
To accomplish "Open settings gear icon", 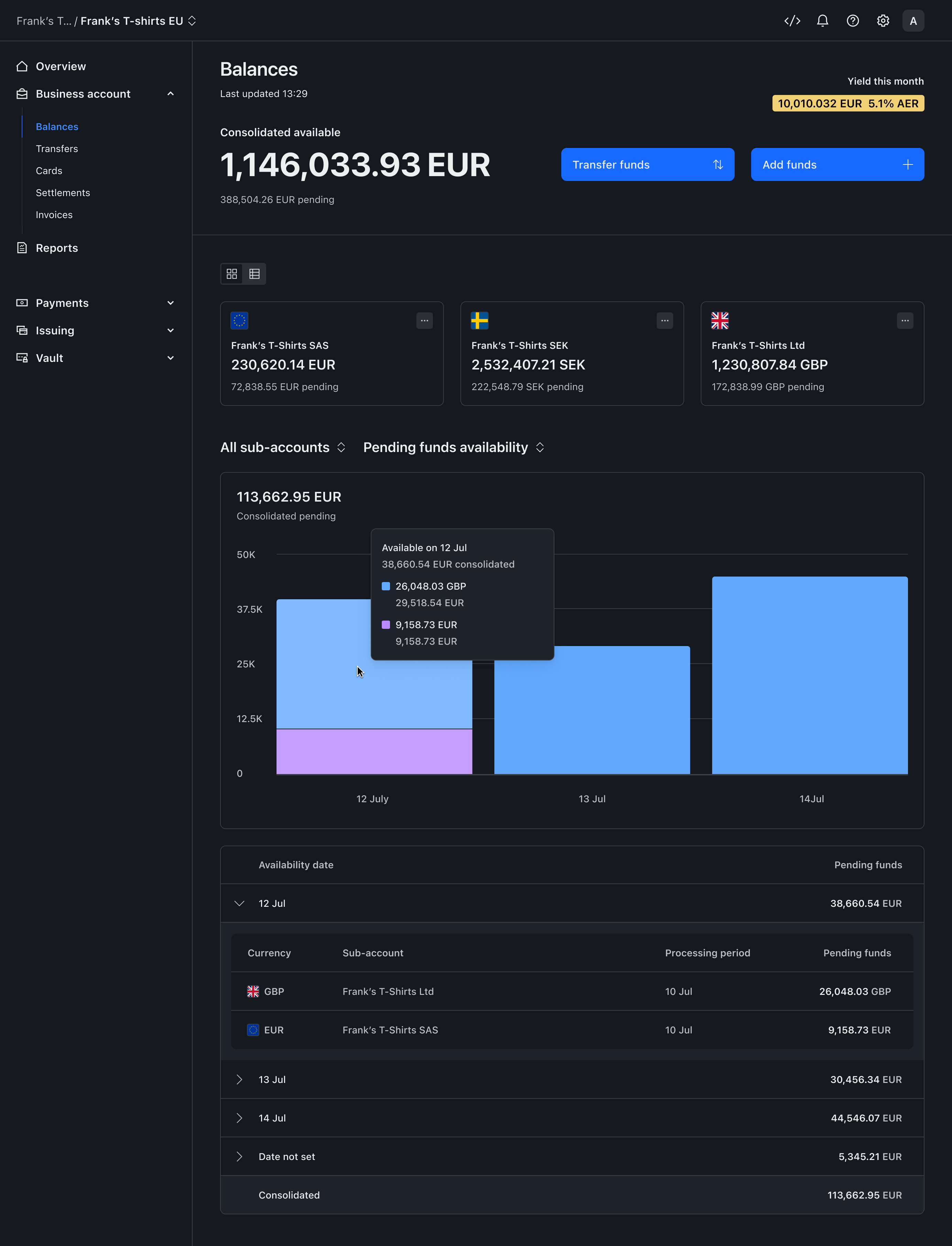I will point(883,21).
